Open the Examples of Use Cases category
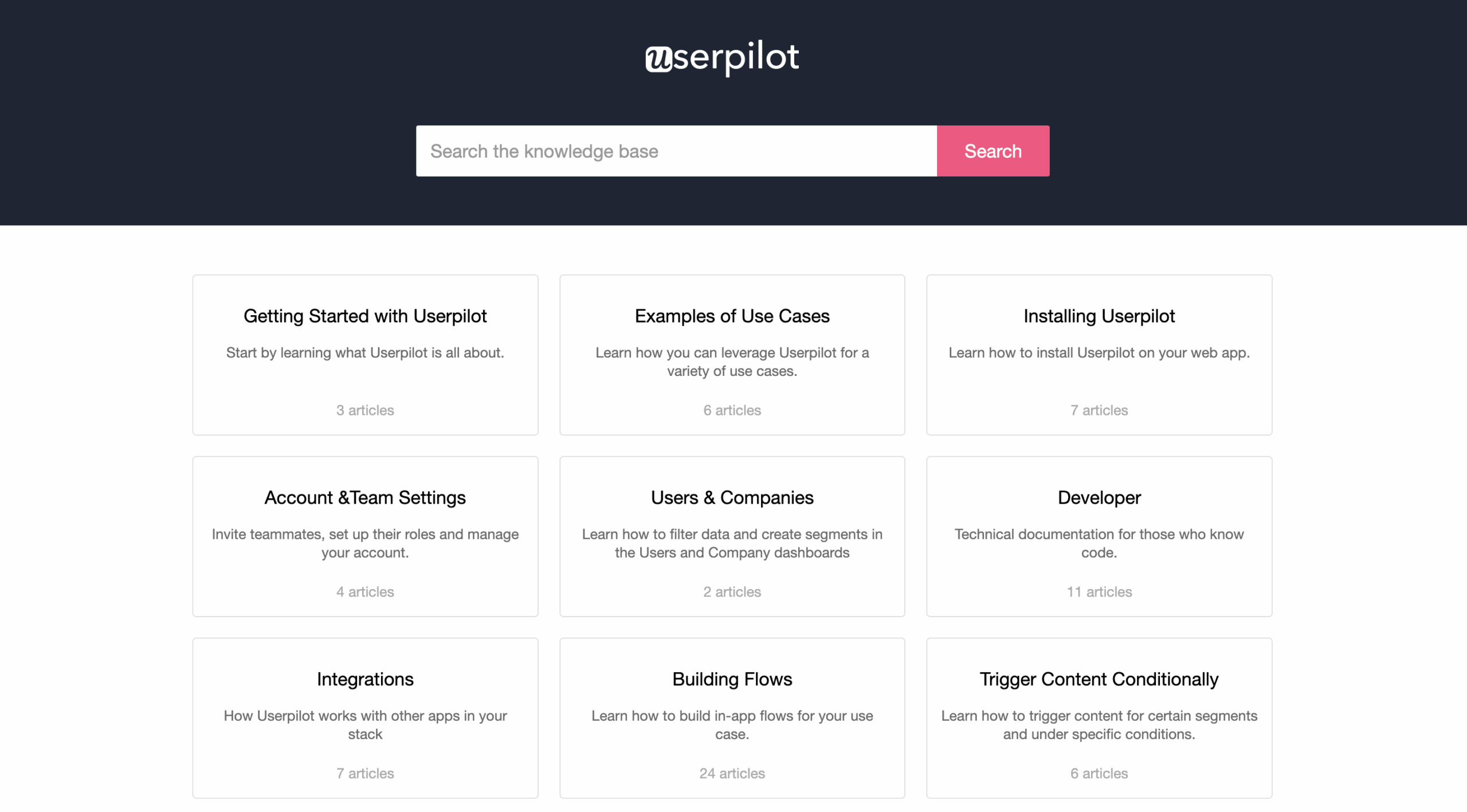1467x812 pixels. 732,316
